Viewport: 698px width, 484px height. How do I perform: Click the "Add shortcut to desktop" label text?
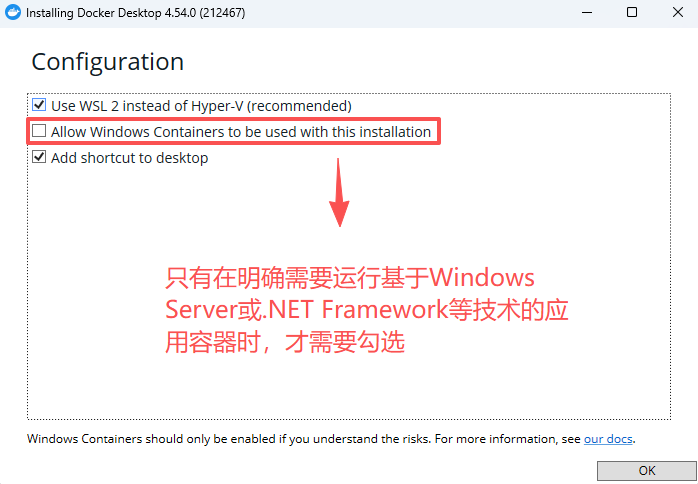point(129,157)
